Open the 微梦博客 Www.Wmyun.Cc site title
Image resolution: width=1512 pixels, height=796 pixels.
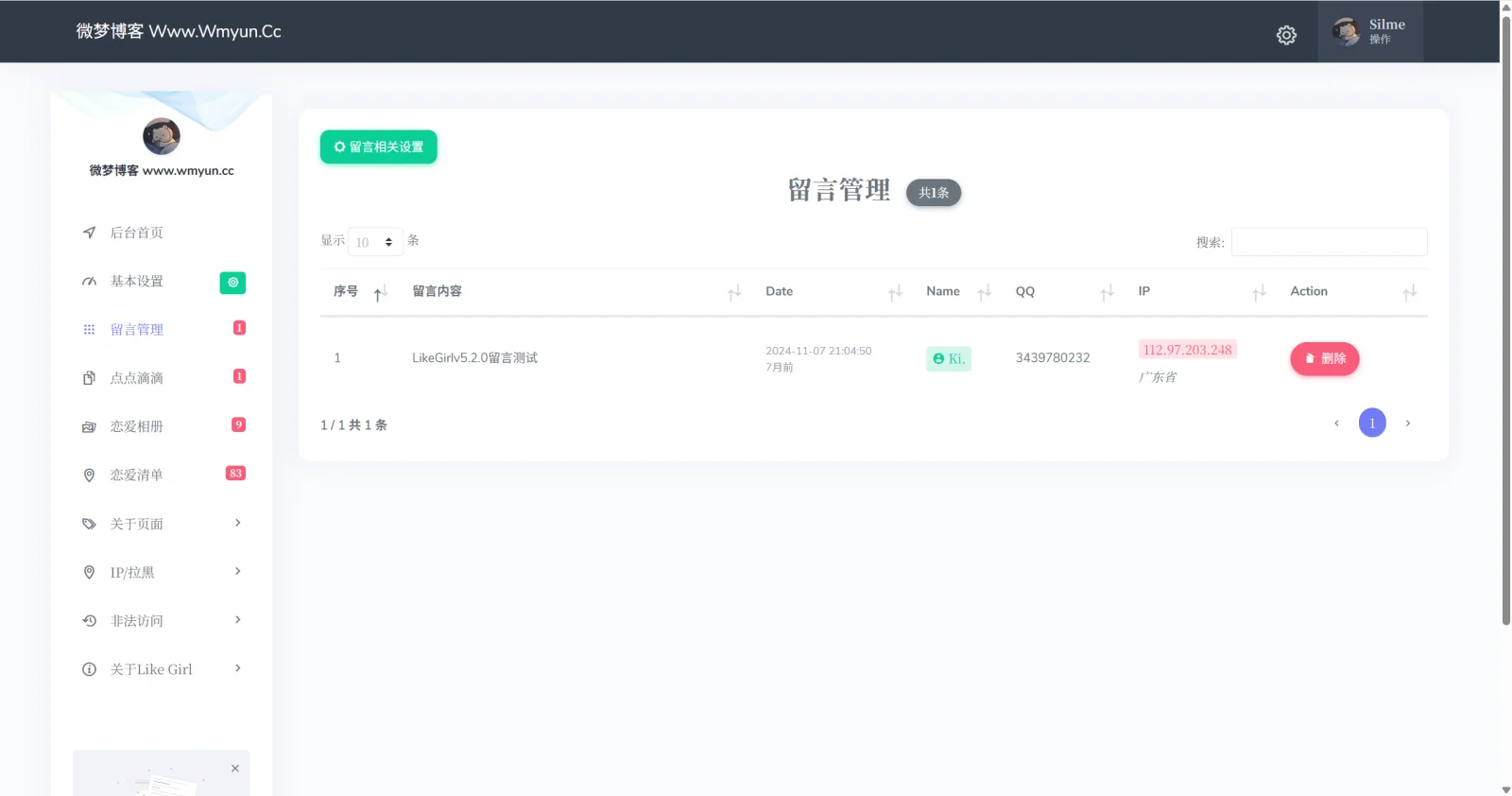[179, 31]
